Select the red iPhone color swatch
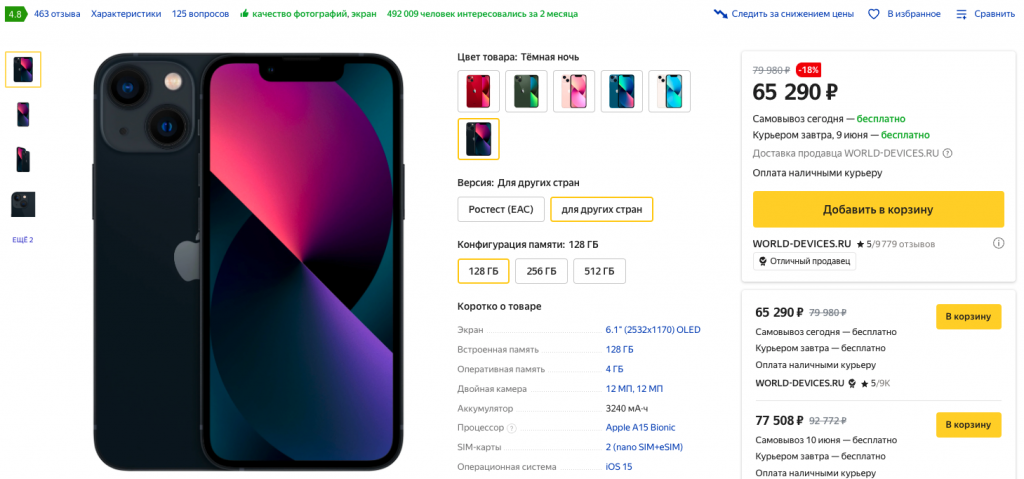This screenshot has height=479, width=1024. [x=478, y=91]
